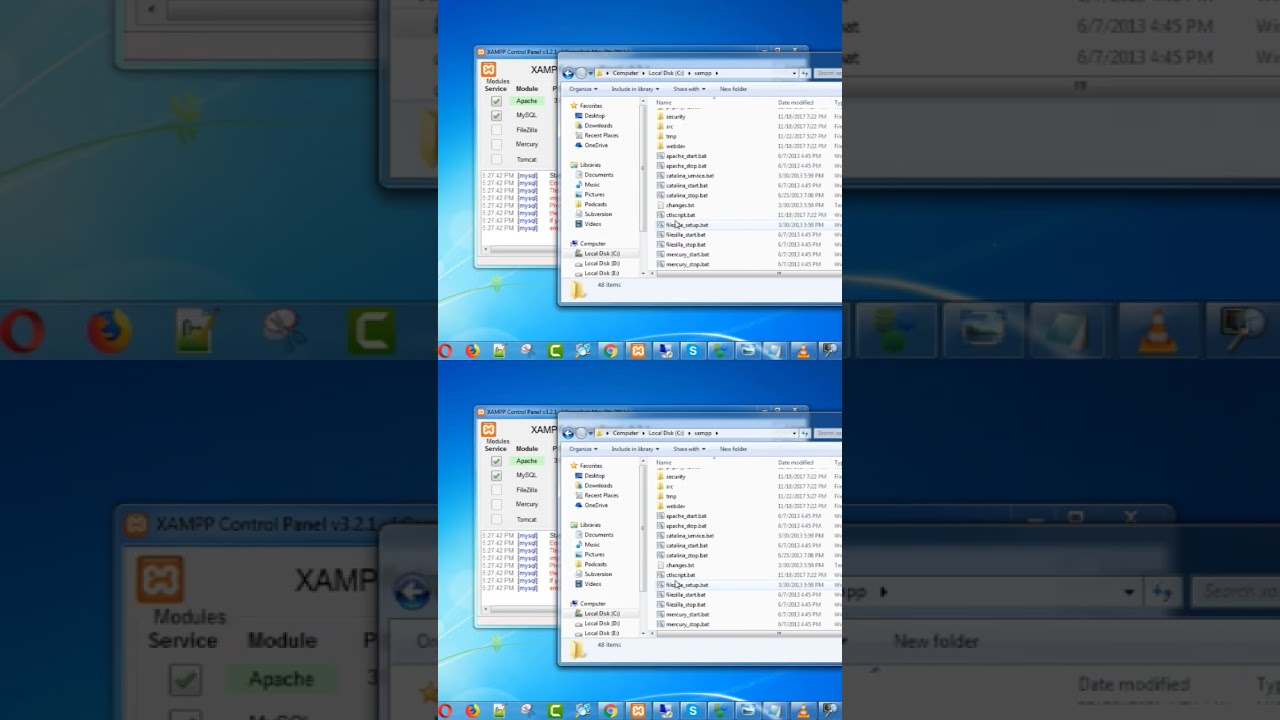The image size is (1280, 720).
Task: Go back with Explorer Back button, top copy
Action: point(568,73)
